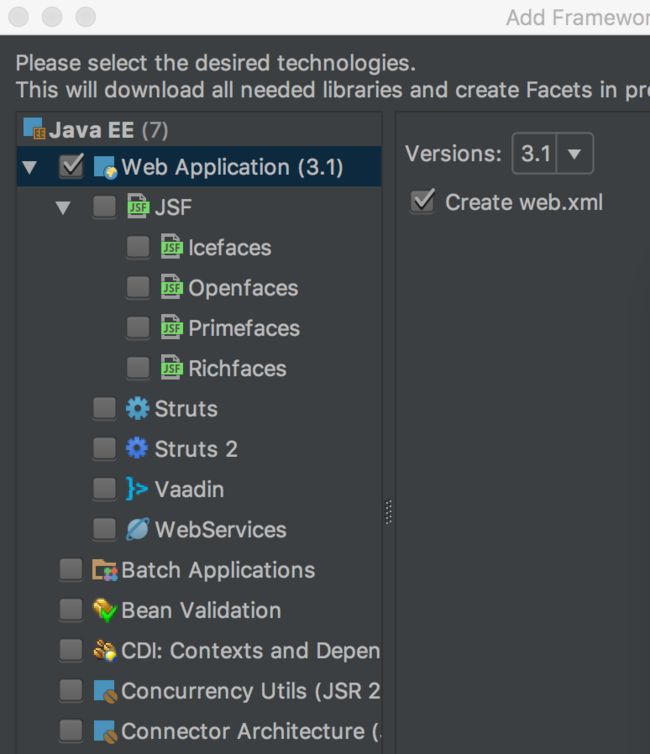650x754 pixels.
Task: Check the Richfaces checkbox
Action: 138,368
